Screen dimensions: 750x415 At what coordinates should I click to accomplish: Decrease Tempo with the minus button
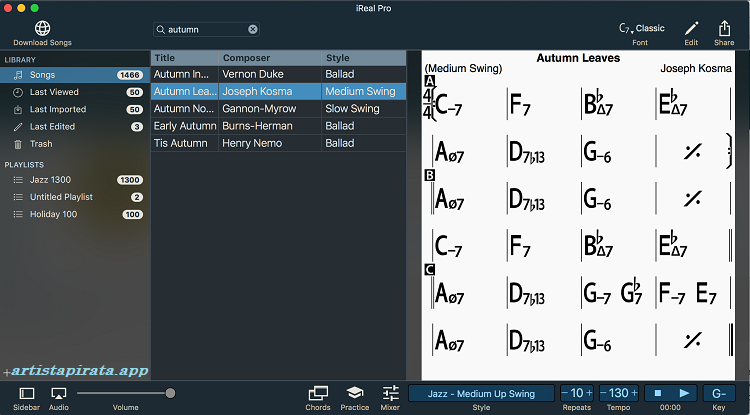point(604,393)
